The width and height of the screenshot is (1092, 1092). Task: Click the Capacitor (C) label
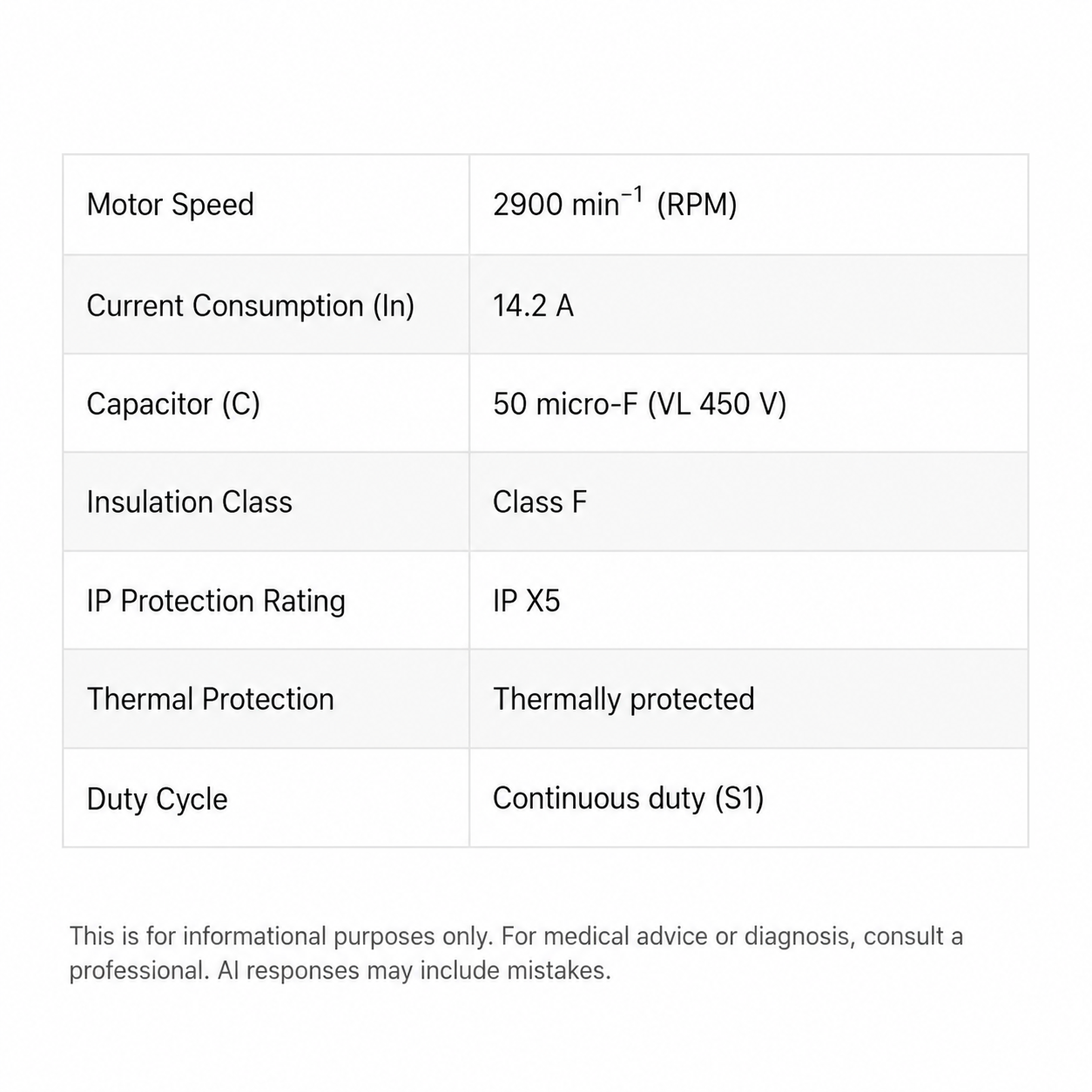[173, 404]
